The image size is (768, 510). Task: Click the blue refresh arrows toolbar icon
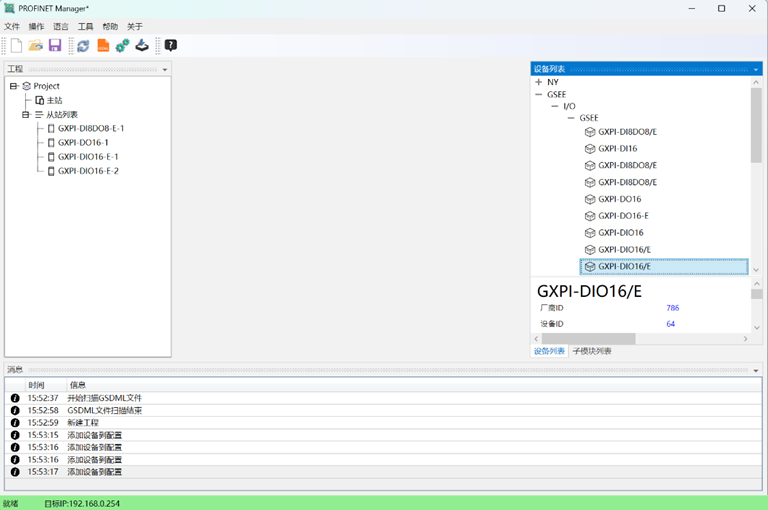83,46
